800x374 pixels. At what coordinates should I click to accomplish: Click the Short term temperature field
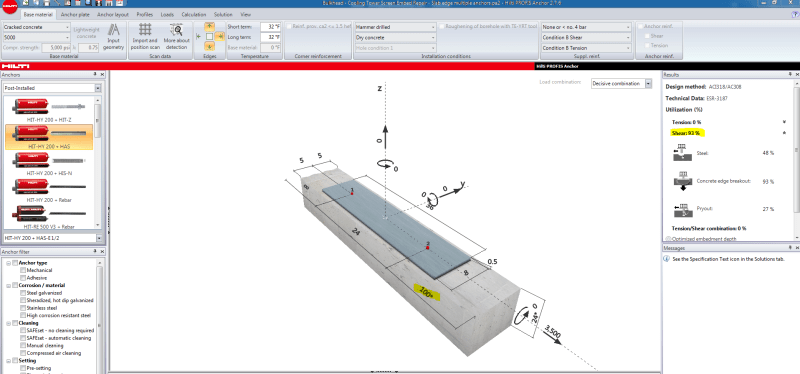tap(270, 27)
